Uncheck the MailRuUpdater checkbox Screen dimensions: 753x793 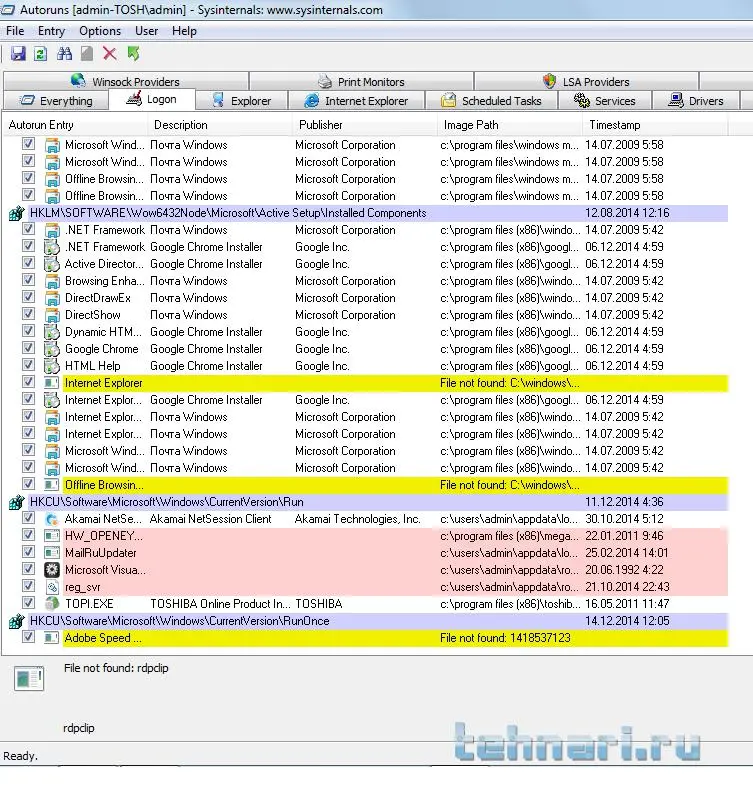tap(28, 552)
